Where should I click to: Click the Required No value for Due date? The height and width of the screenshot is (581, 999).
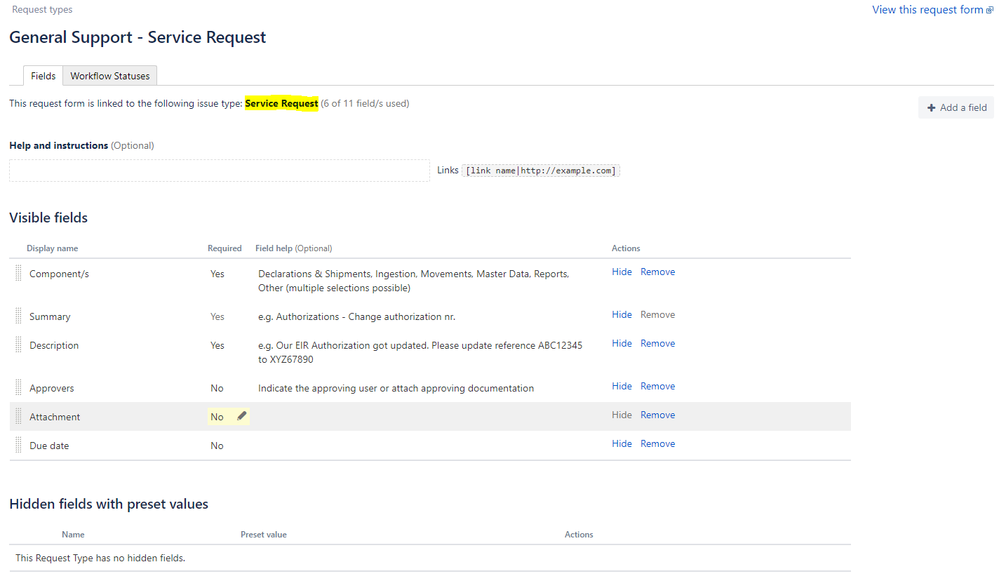coord(217,445)
